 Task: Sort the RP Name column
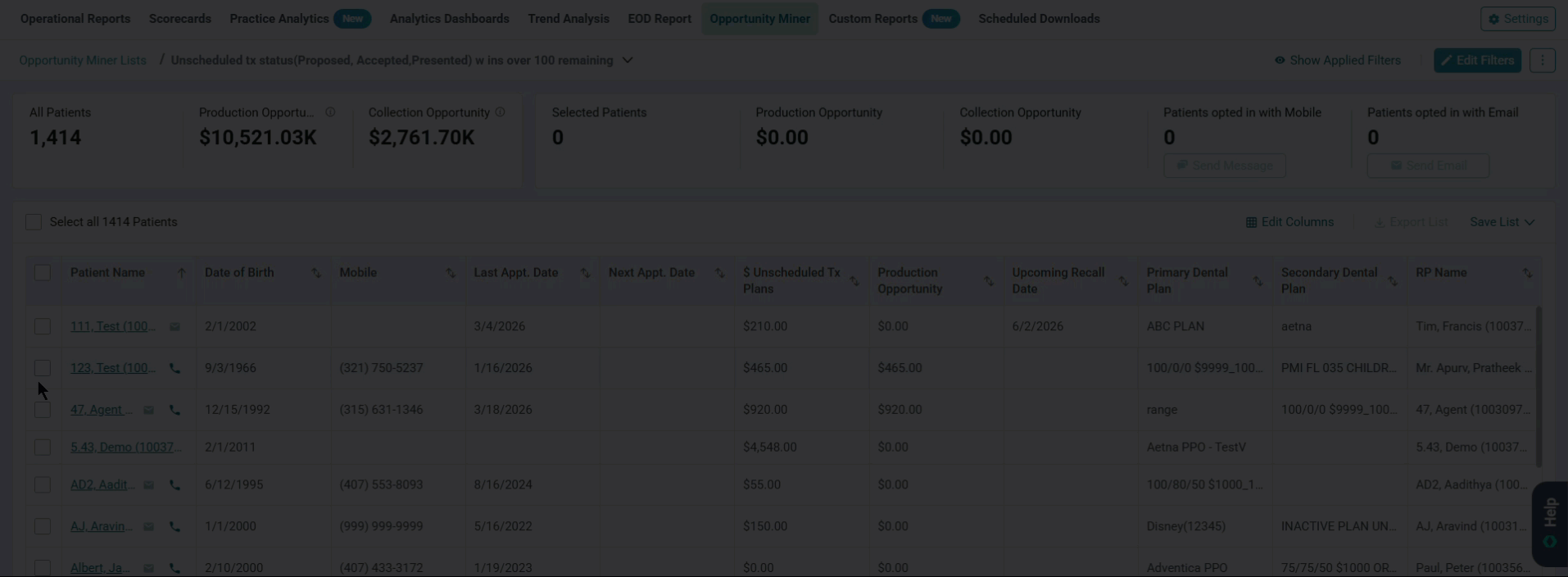point(1527,273)
